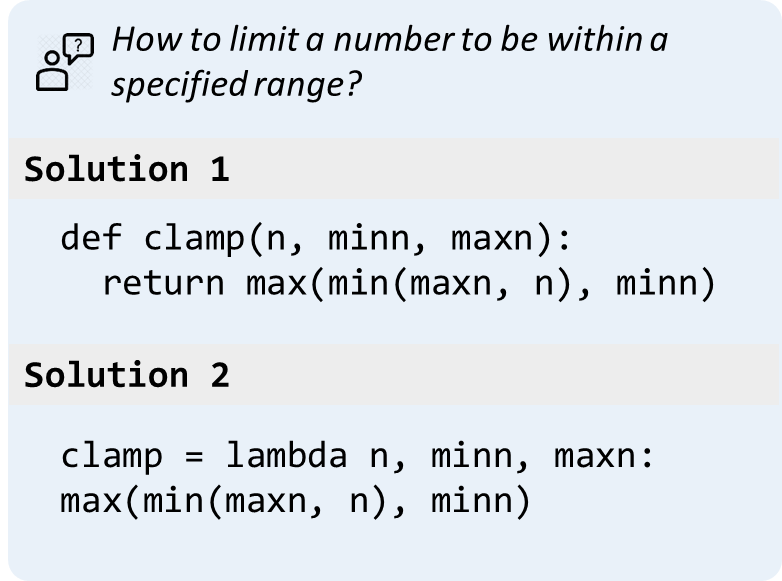
Task: Click 'minn)' ending Solution 2's last line
Action: click(x=480, y=499)
